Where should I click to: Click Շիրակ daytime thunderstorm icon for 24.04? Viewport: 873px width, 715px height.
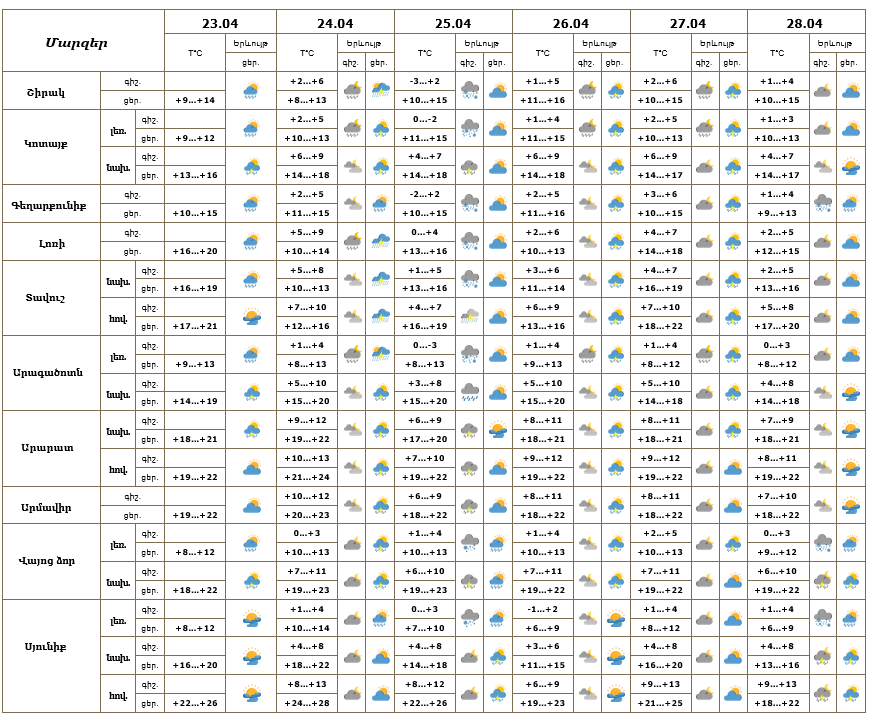pyautogui.click(x=380, y=91)
